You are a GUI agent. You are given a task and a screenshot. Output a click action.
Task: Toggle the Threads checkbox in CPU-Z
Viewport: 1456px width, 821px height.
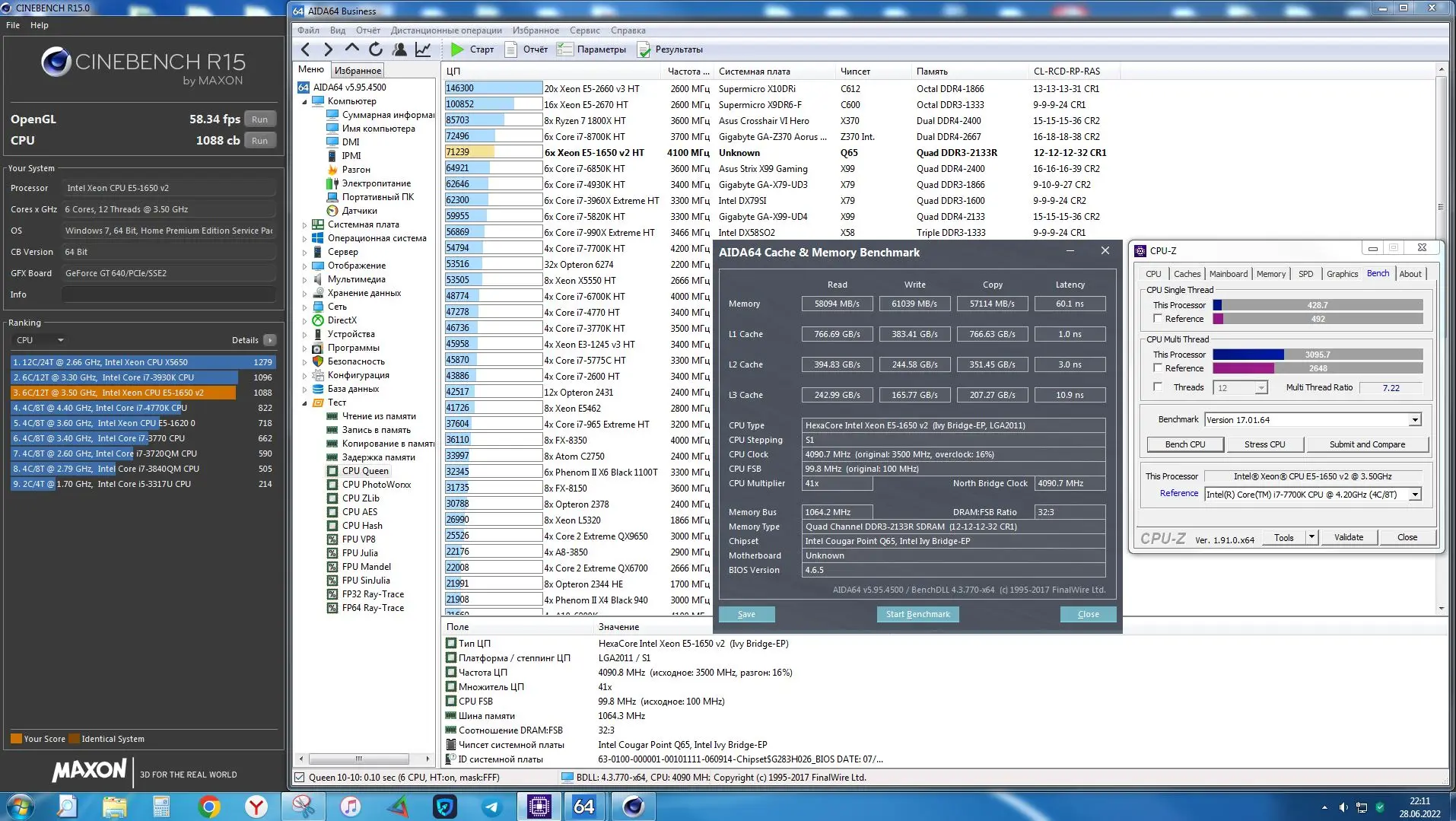click(1158, 387)
